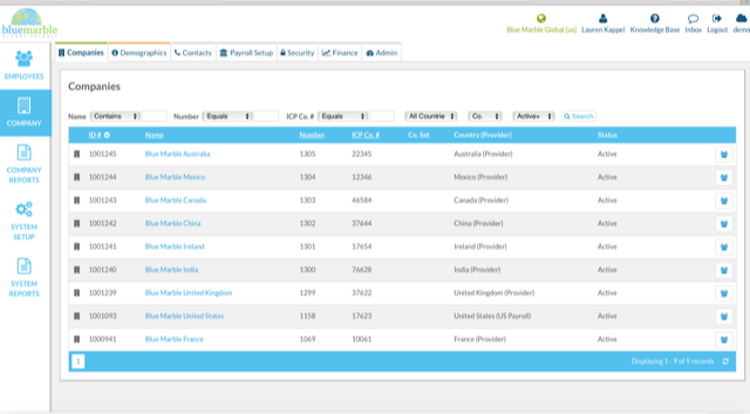Sort by ID # column header

[x=95, y=135]
